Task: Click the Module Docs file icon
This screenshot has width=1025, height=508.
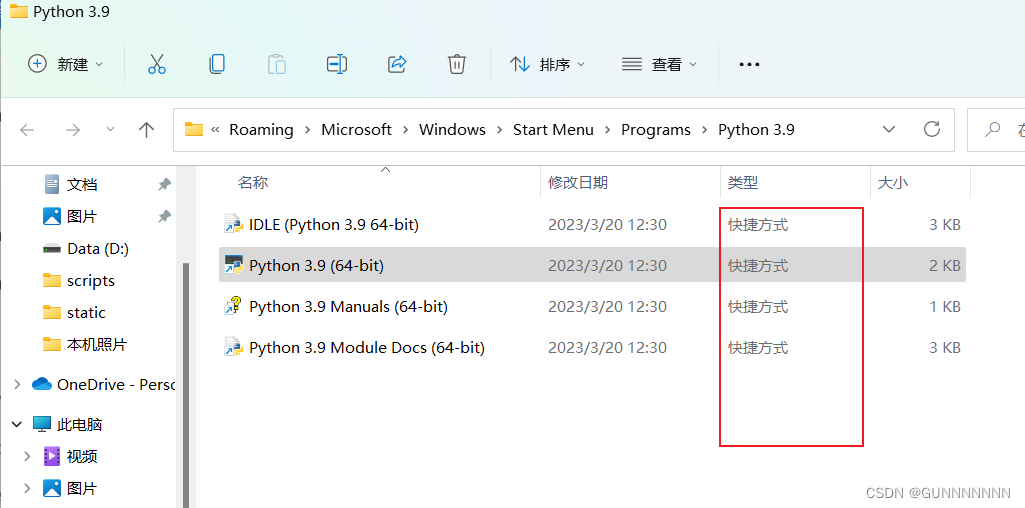Action: pos(233,347)
